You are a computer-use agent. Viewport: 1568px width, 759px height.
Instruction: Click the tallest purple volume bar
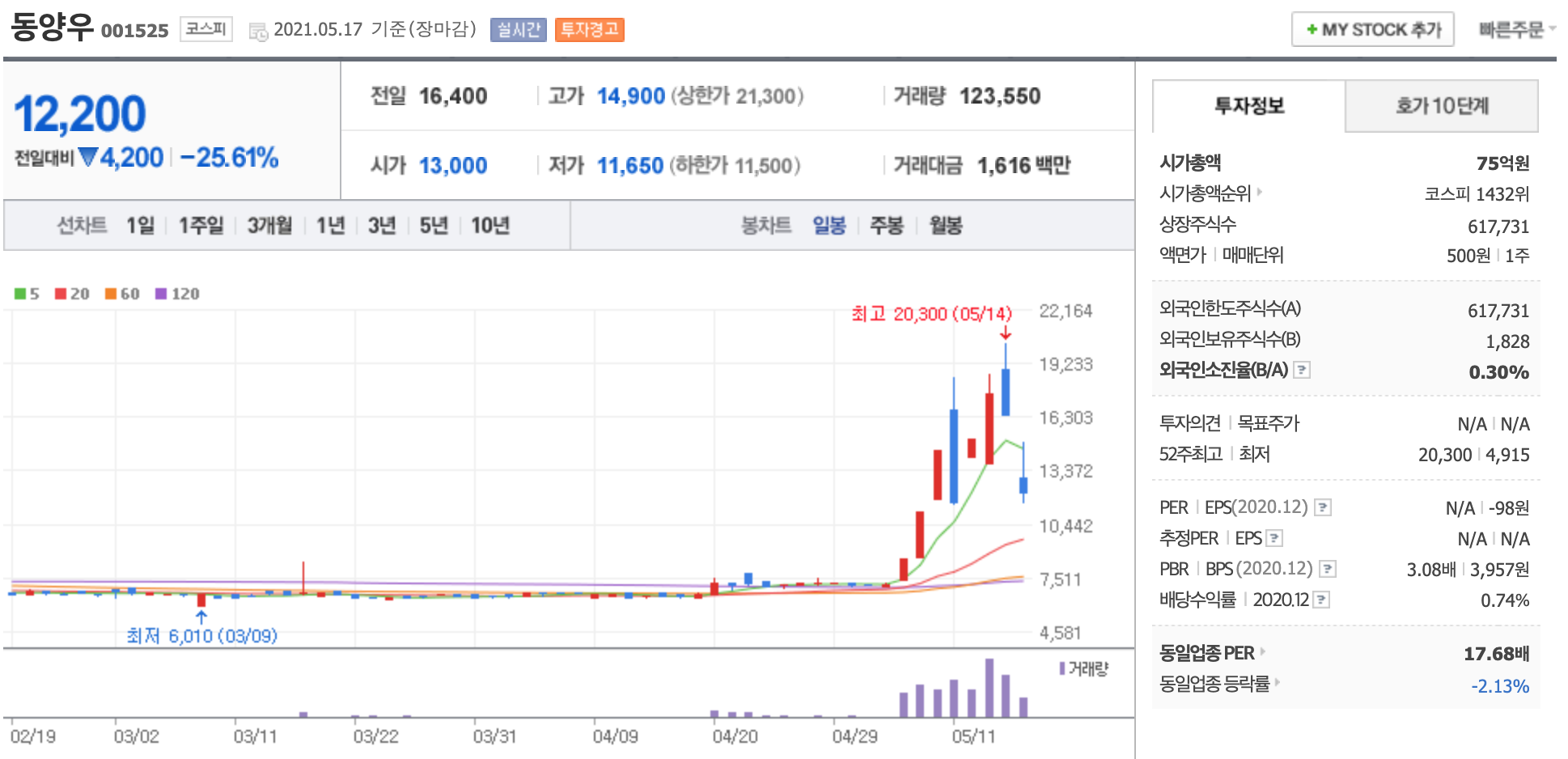[989, 688]
